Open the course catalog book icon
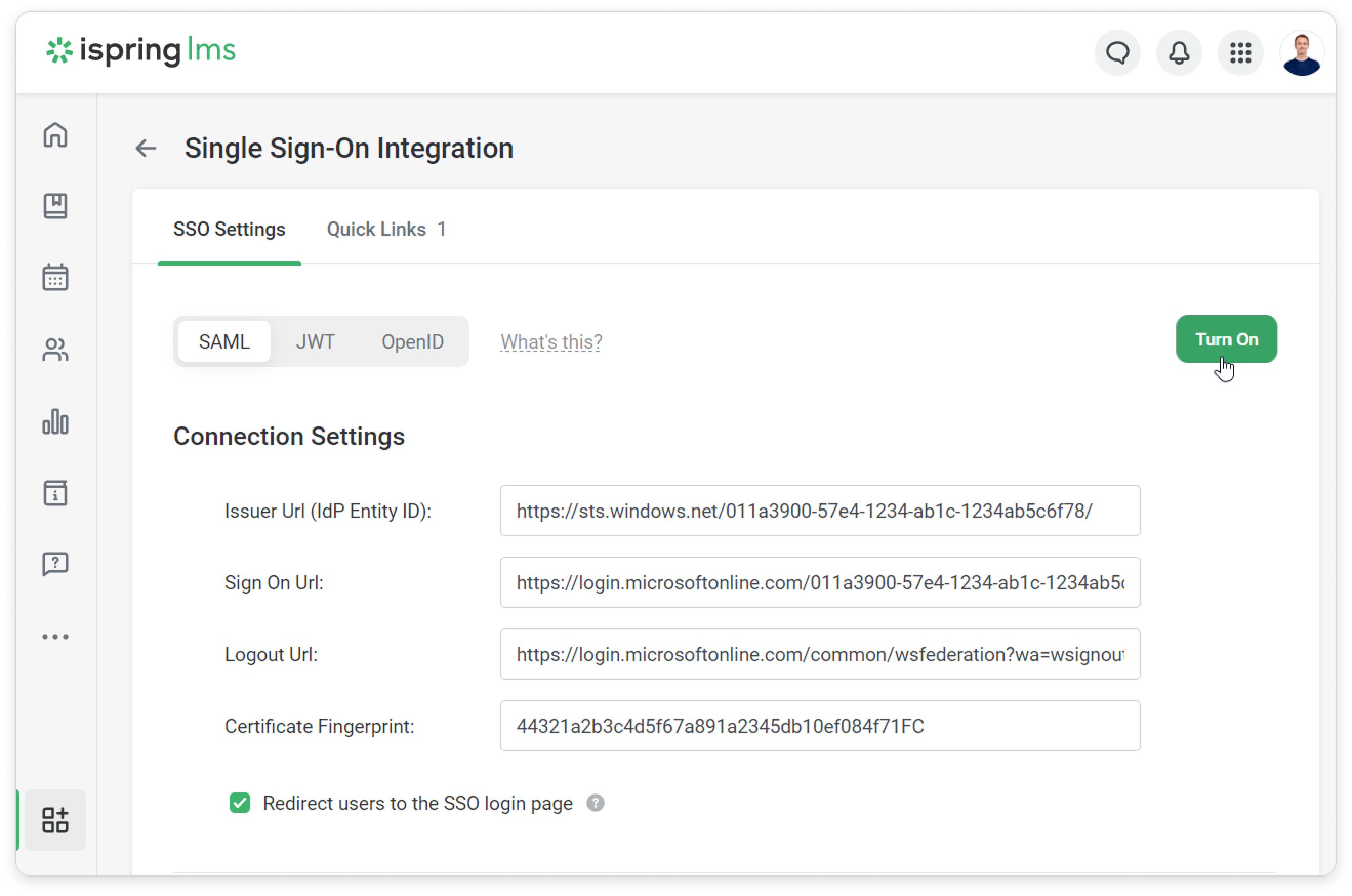1352x896 pixels. (55, 206)
